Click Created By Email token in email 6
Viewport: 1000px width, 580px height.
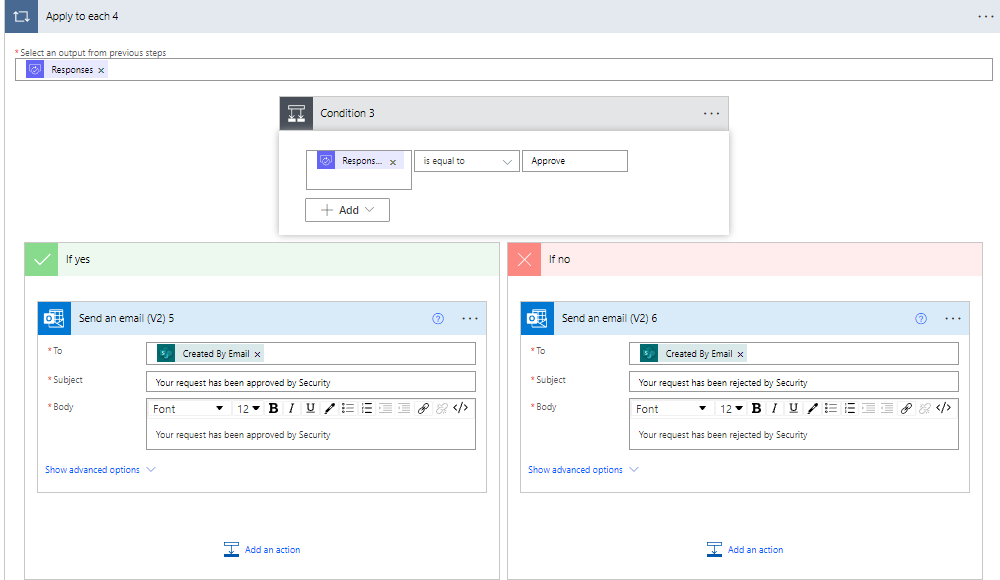693,353
